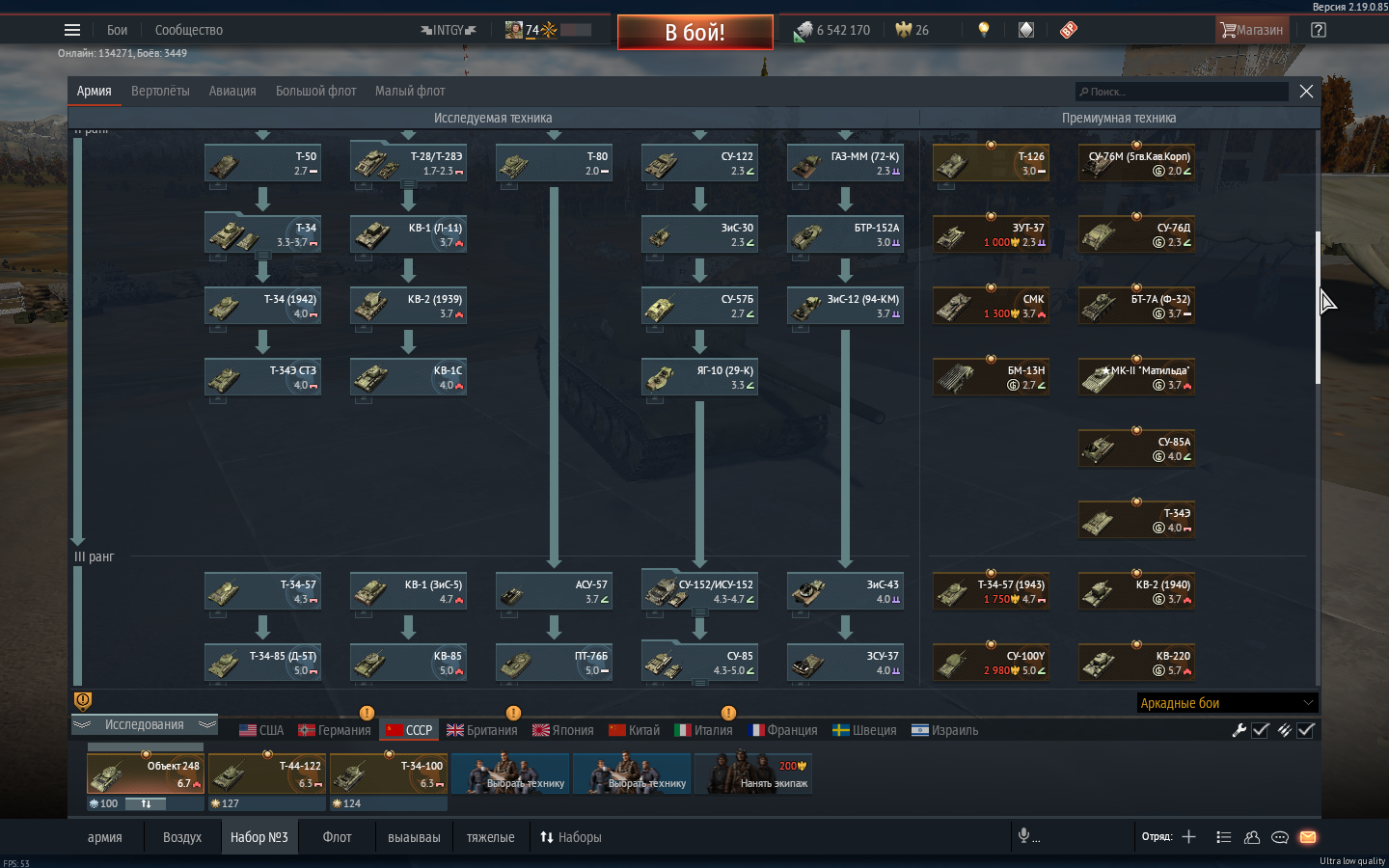Select the Франция nation tab

[x=783, y=730]
